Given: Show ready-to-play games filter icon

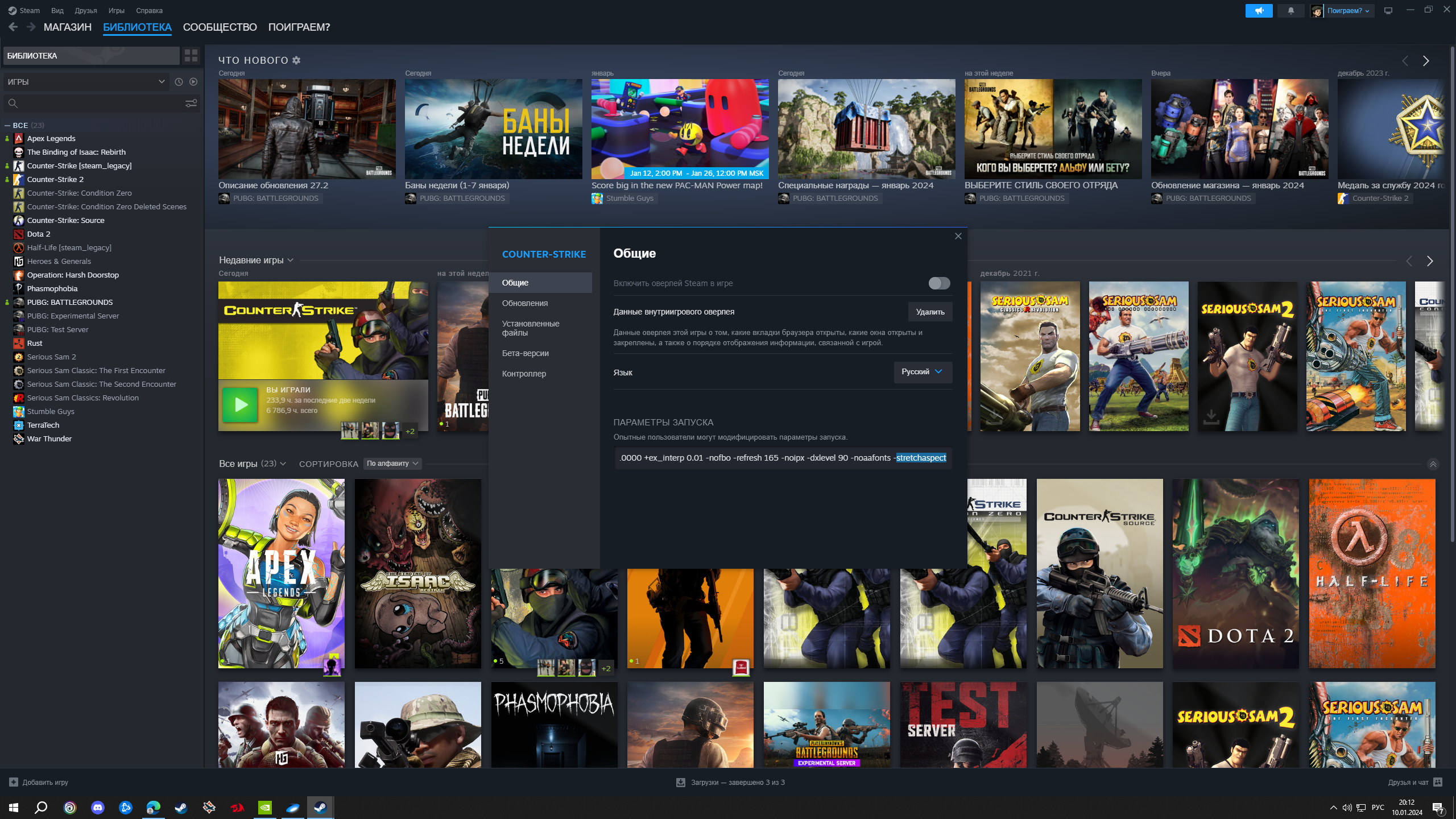Looking at the screenshot, I should point(193,82).
